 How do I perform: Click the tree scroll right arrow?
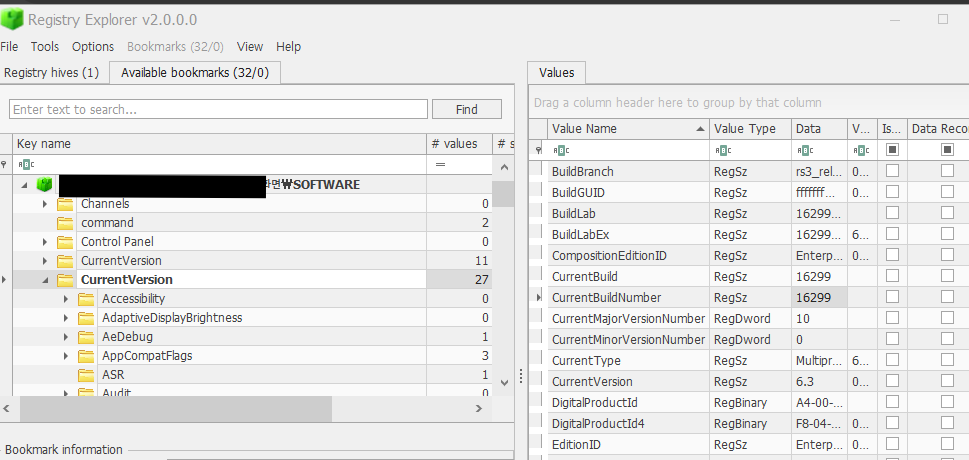tap(479, 409)
